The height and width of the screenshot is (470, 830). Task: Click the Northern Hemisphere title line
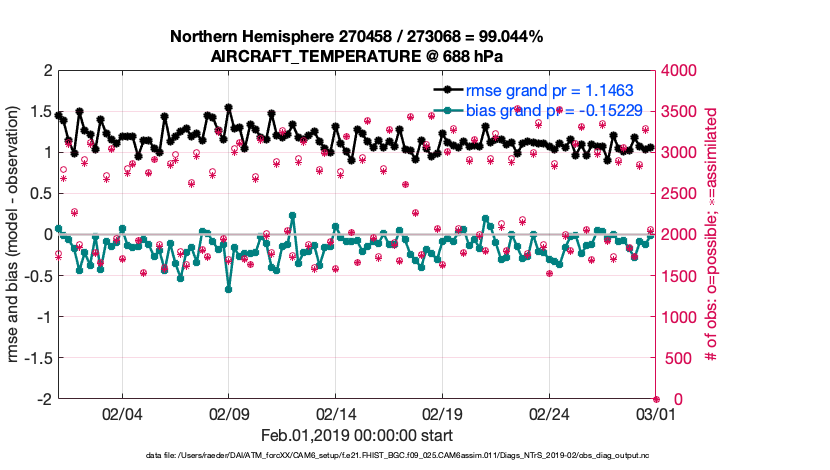pos(356,37)
